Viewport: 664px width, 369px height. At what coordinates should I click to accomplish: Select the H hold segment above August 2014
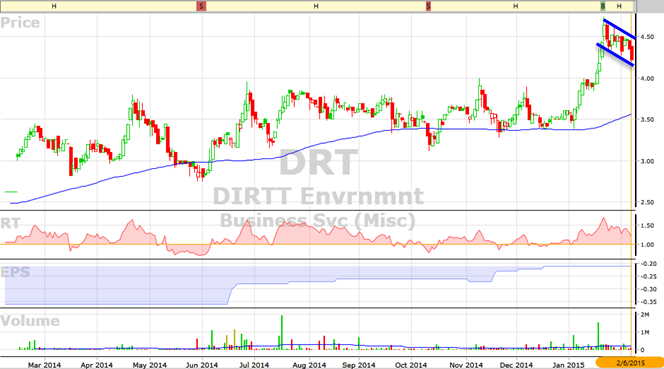click(x=315, y=6)
